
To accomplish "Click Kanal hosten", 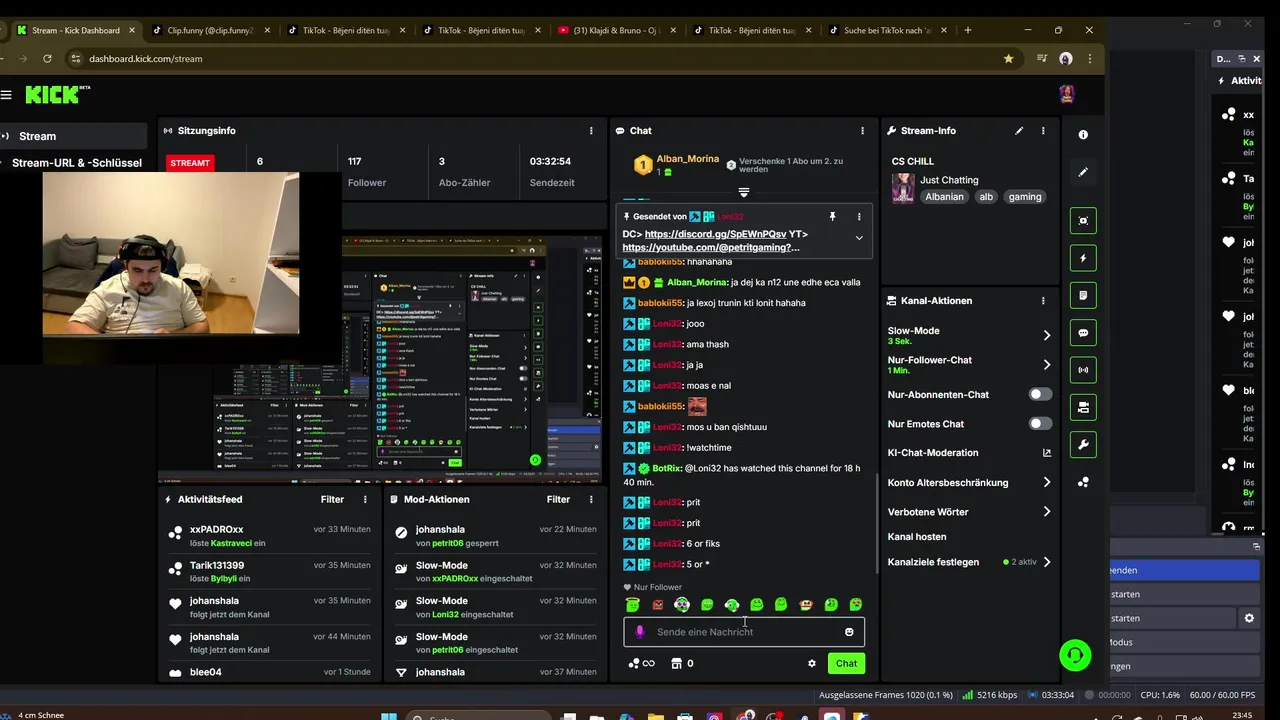I will (x=917, y=537).
